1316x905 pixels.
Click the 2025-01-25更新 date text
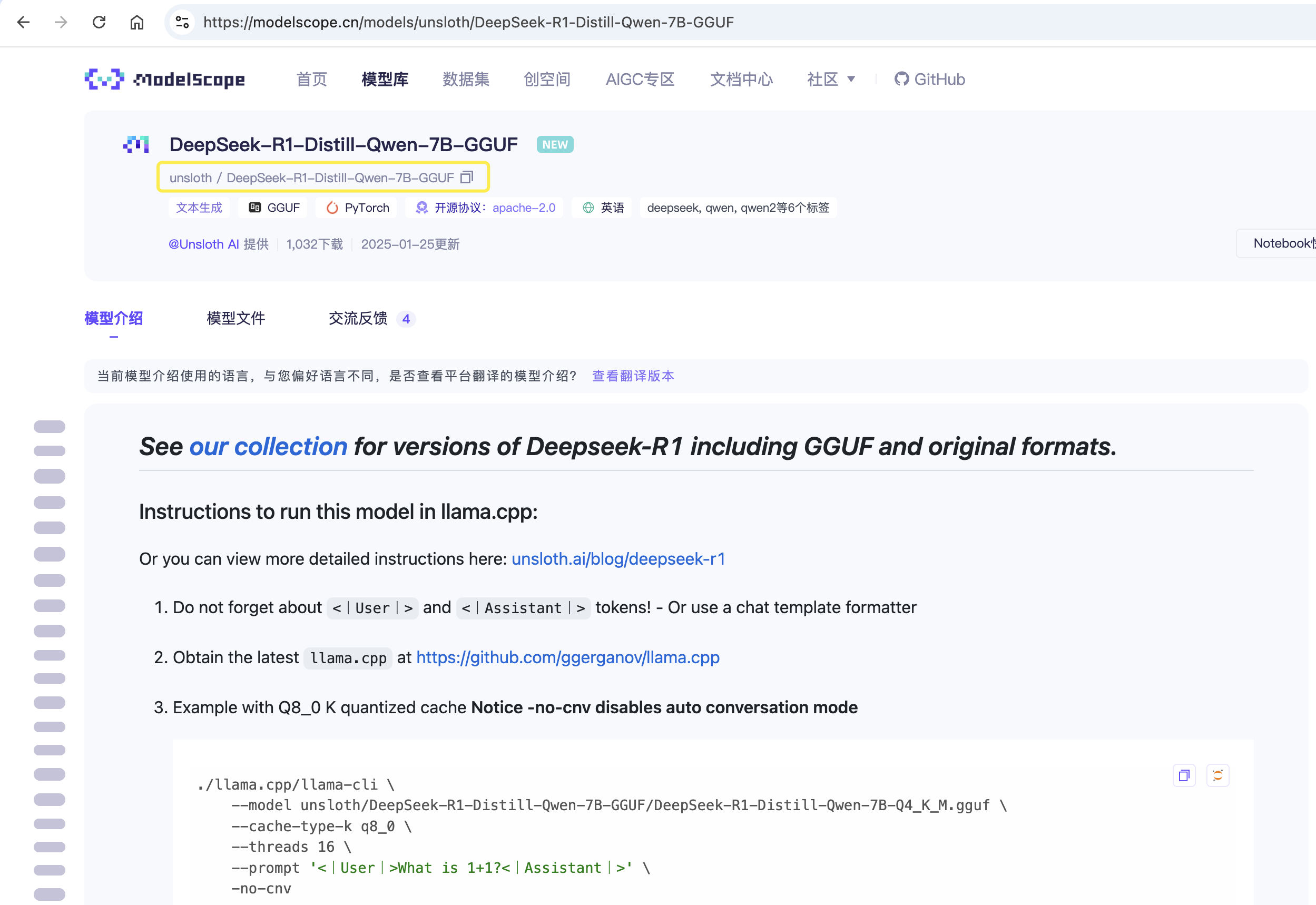(x=410, y=244)
